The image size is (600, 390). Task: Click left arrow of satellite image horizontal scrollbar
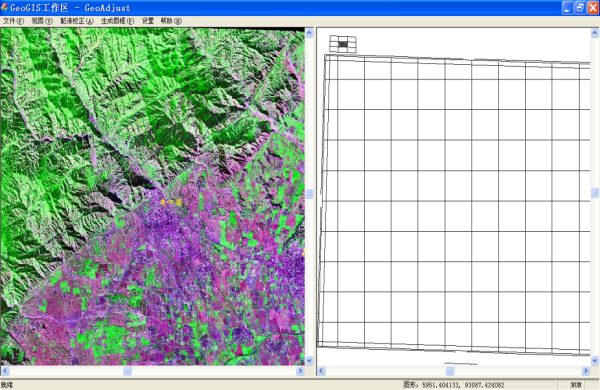coord(5,370)
